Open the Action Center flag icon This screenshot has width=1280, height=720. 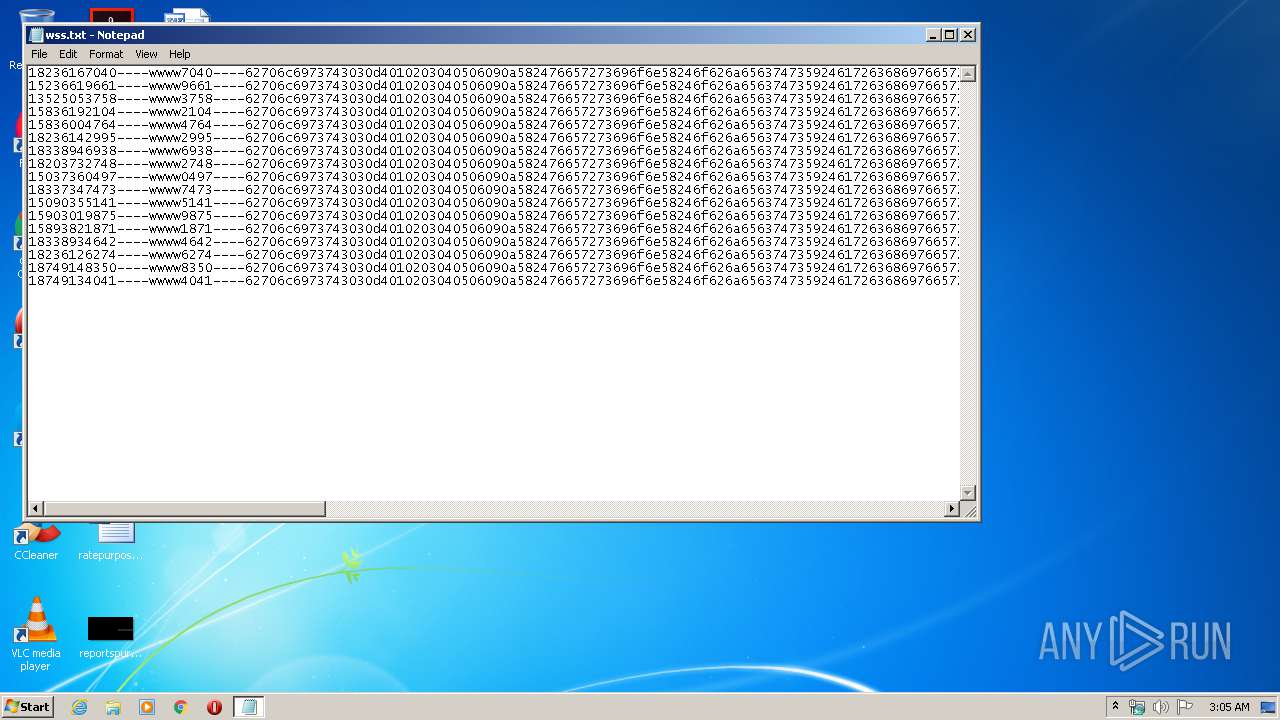(x=1185, y=707)
